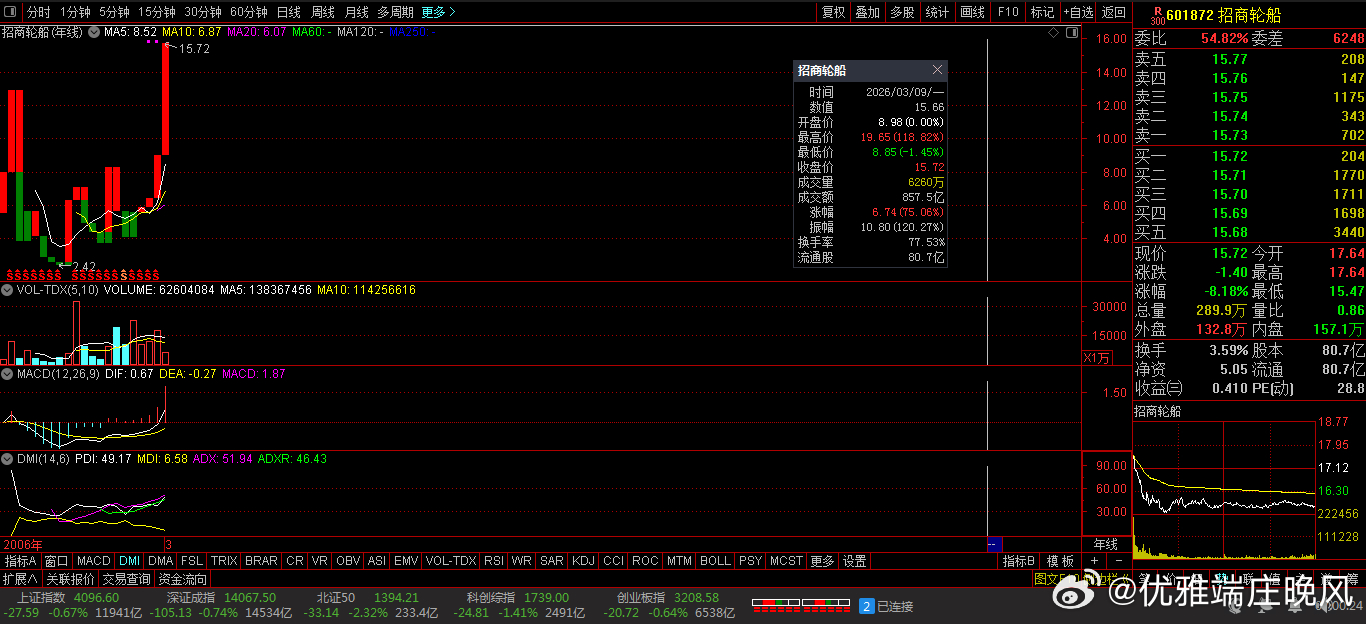Click the diamond icon above the price axis
The image size is (1366, 624).
1053,33
